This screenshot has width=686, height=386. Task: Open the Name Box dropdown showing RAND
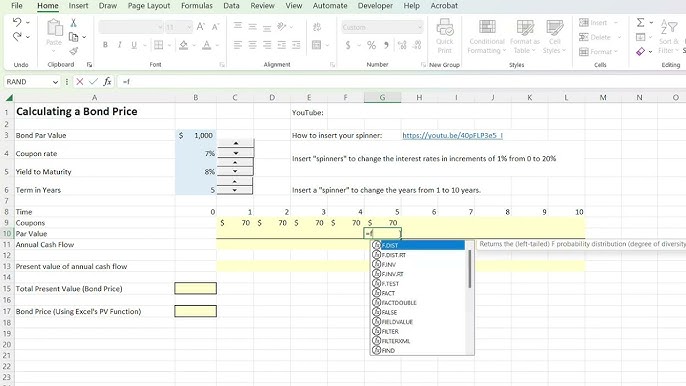[x=55, y=82]
